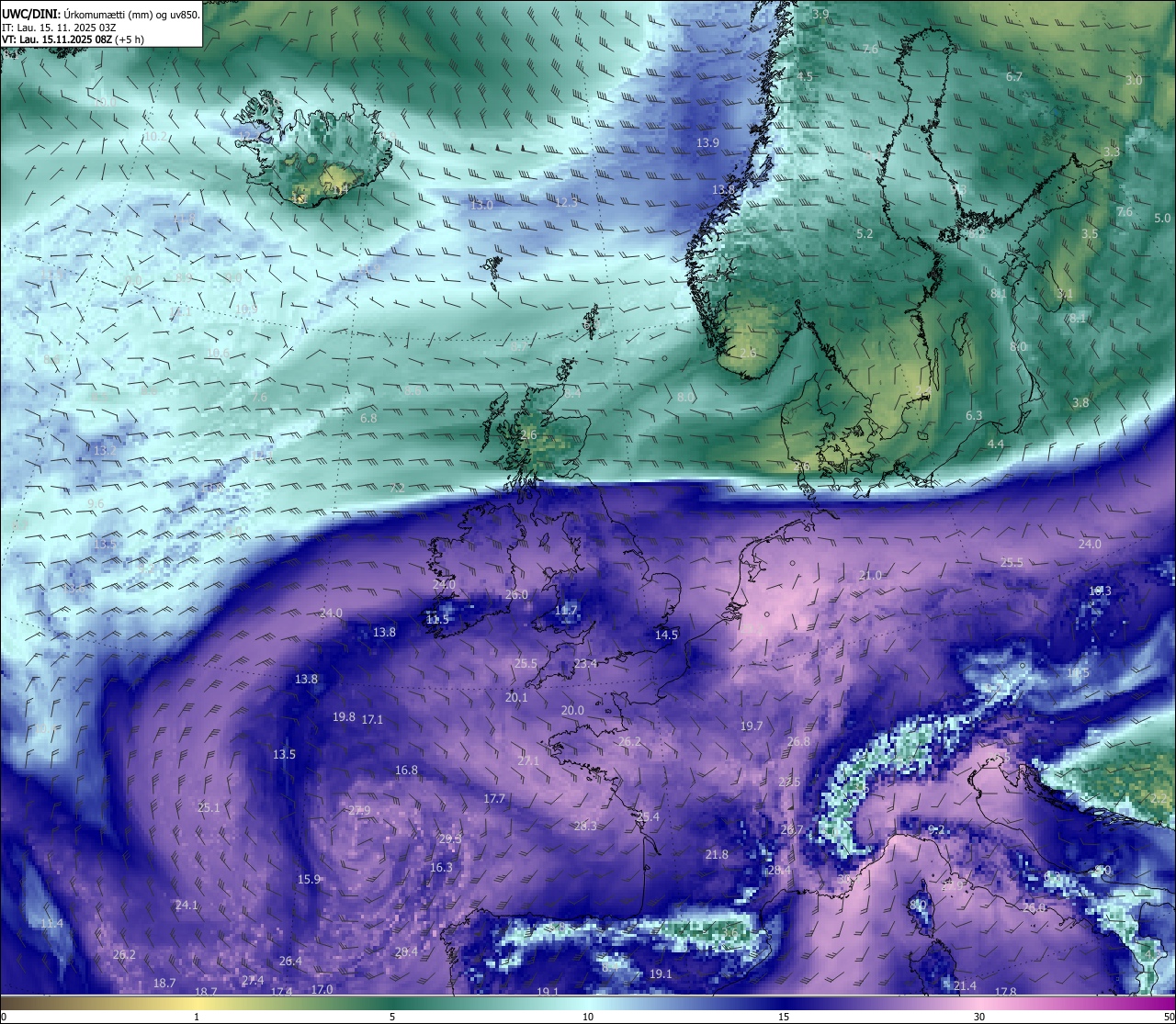Click the 5 label on color scale
The image size is (1176, 1024).
coord(392,1017)
